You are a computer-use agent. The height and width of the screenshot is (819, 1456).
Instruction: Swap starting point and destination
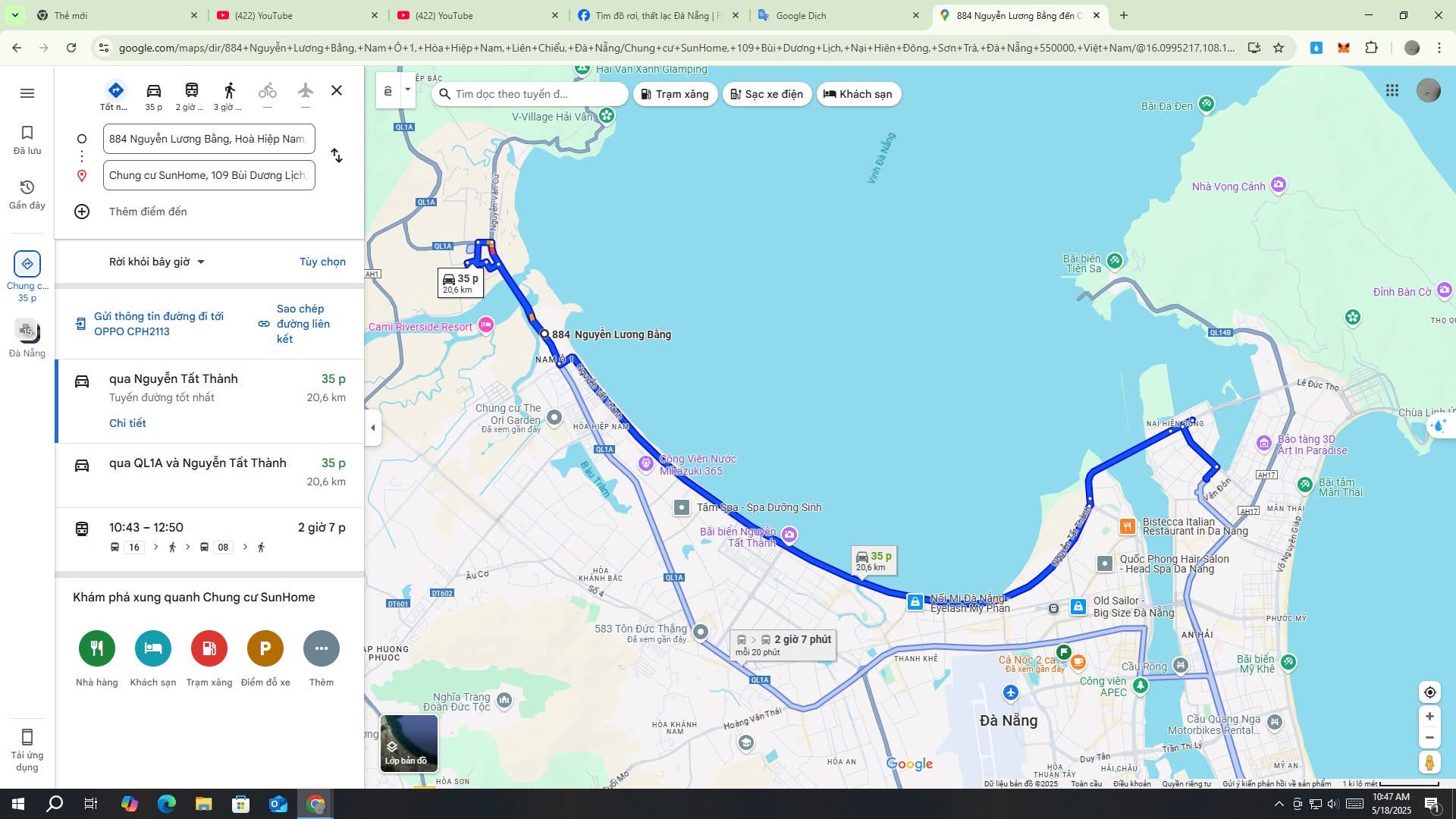[x=337, y=156]
